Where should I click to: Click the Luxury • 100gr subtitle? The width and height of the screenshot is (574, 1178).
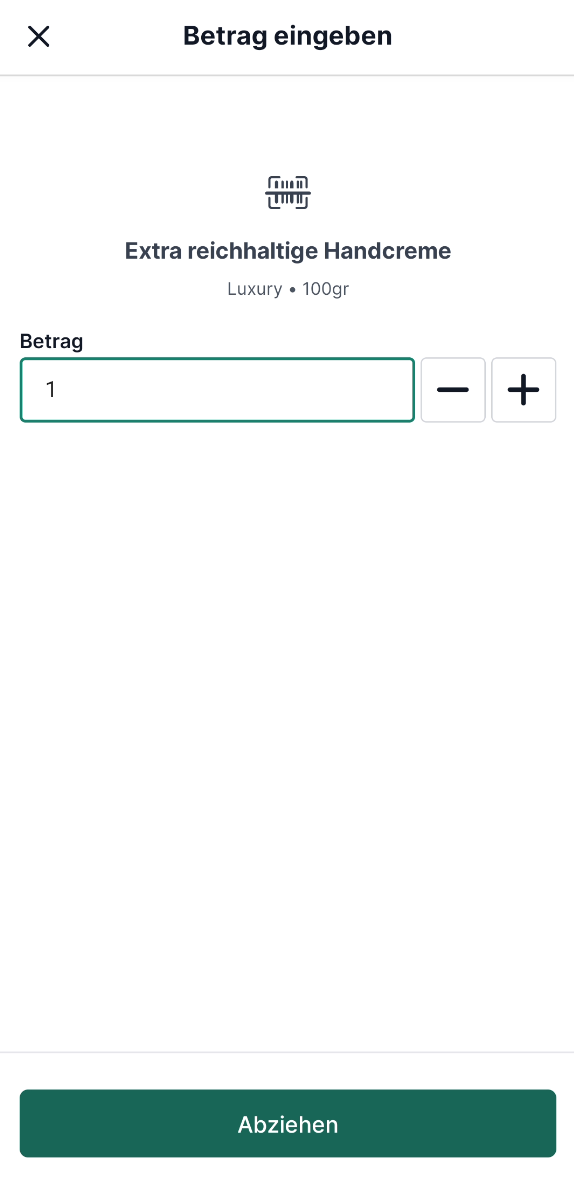(x=288, y=288)
